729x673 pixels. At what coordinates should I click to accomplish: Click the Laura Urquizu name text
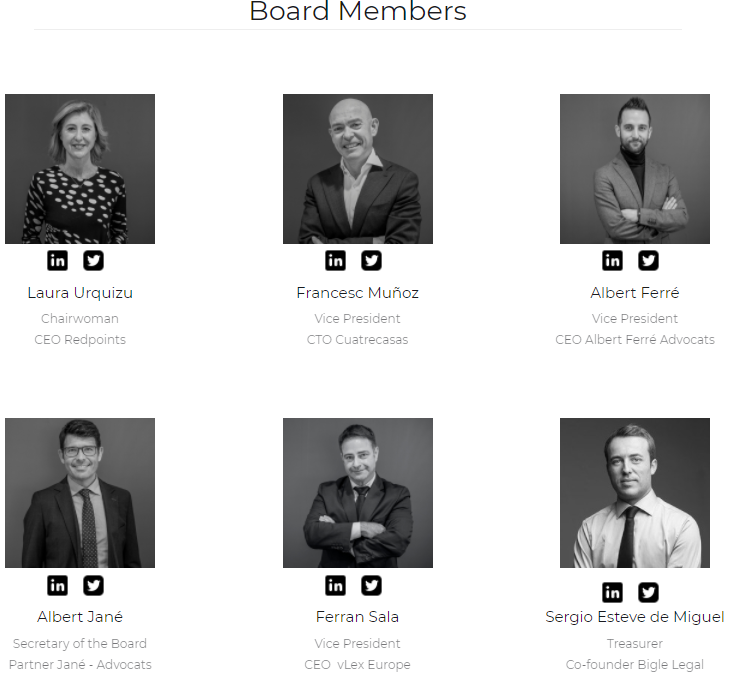pos(80,293)
